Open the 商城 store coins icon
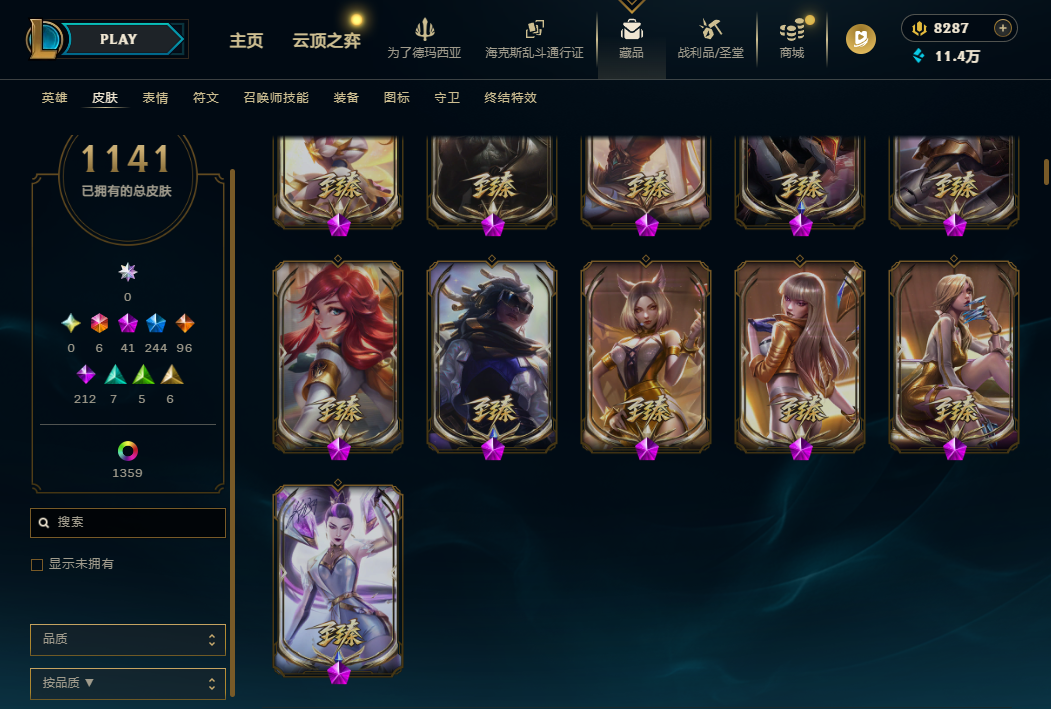 792,30
